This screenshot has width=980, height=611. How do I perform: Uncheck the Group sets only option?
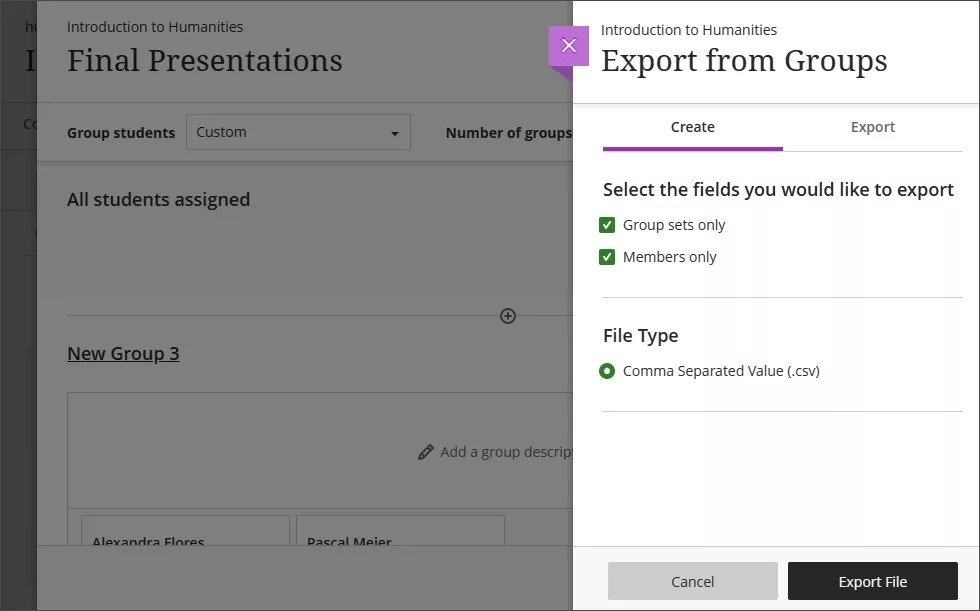607,225
